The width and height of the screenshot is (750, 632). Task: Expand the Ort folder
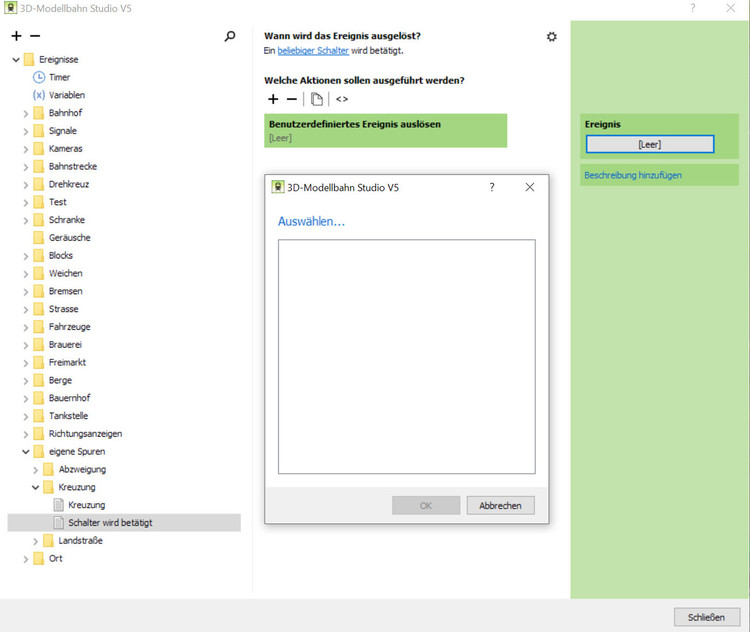[26, 559]
